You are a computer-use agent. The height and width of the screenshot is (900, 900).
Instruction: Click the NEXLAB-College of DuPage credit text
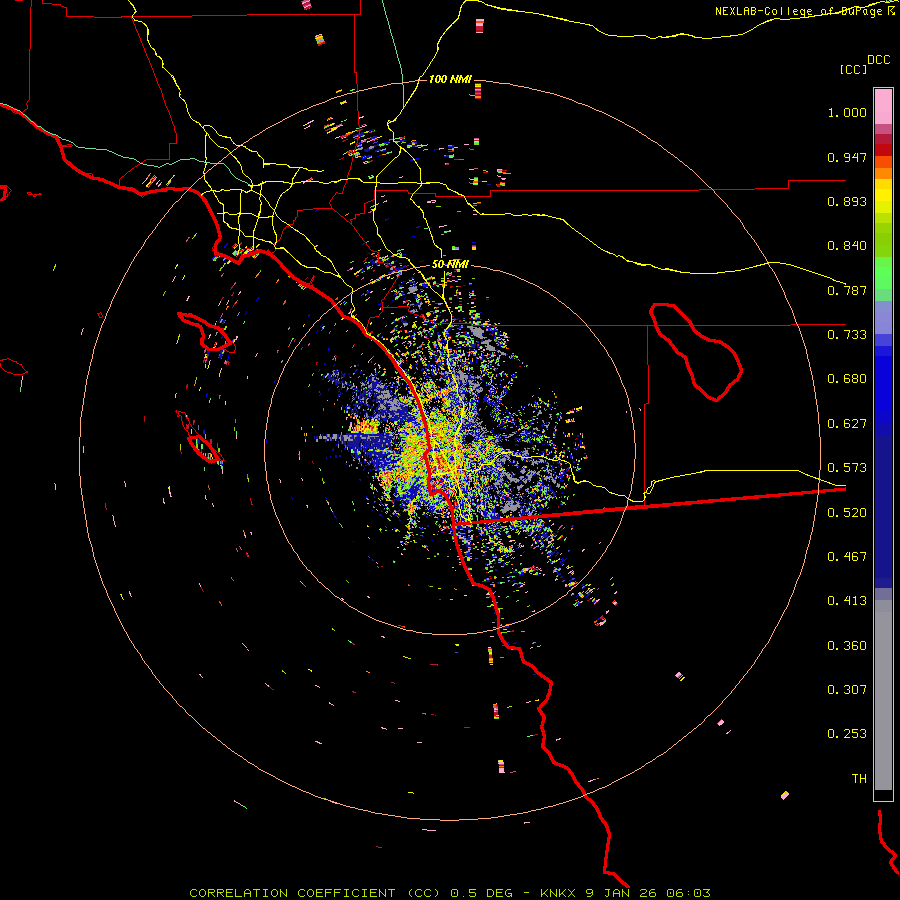pyautogui.click(x=800, y=11)
